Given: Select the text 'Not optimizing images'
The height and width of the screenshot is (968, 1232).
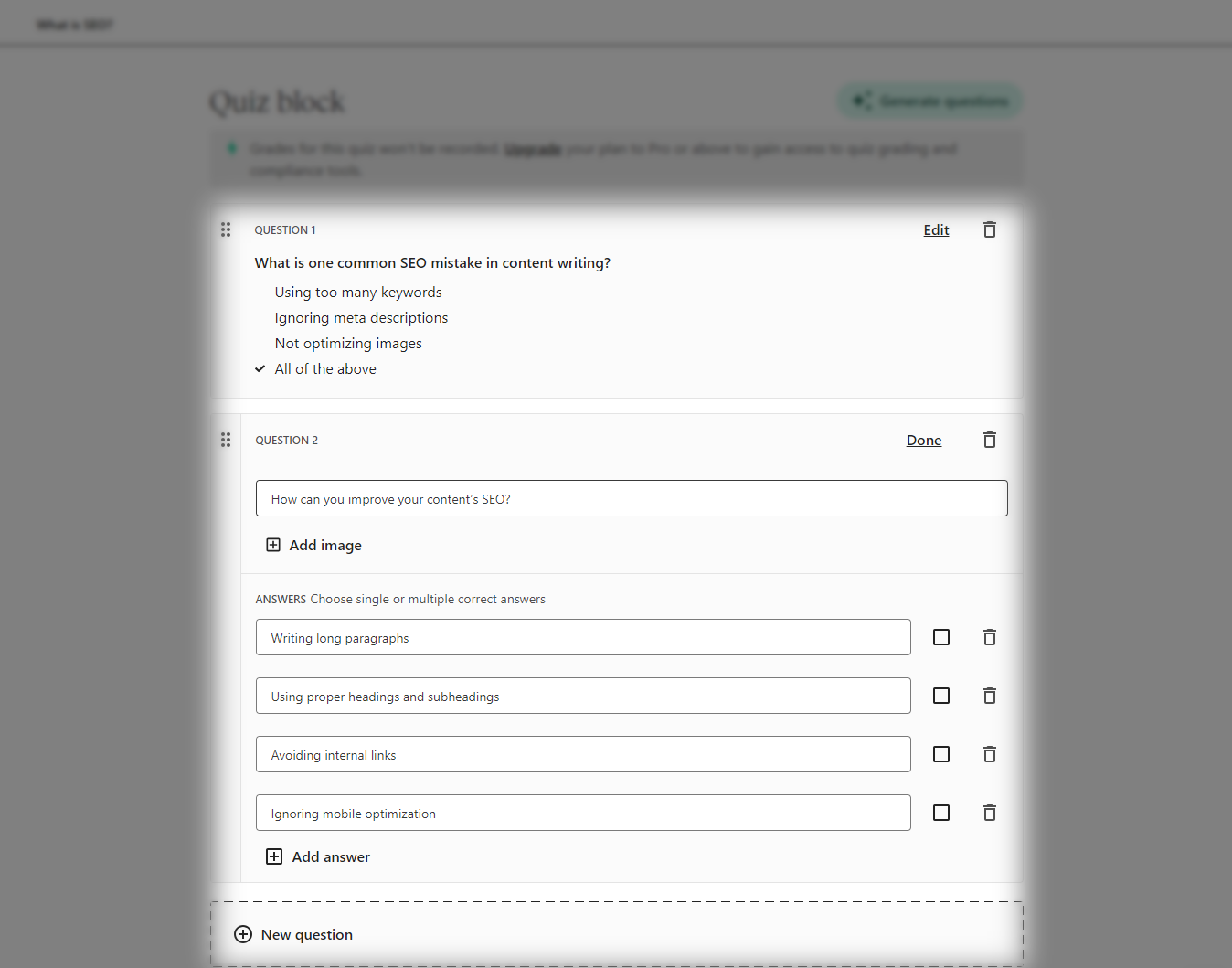Looking at the screenshot, I should pyautogui.click(x=348, y=344).
